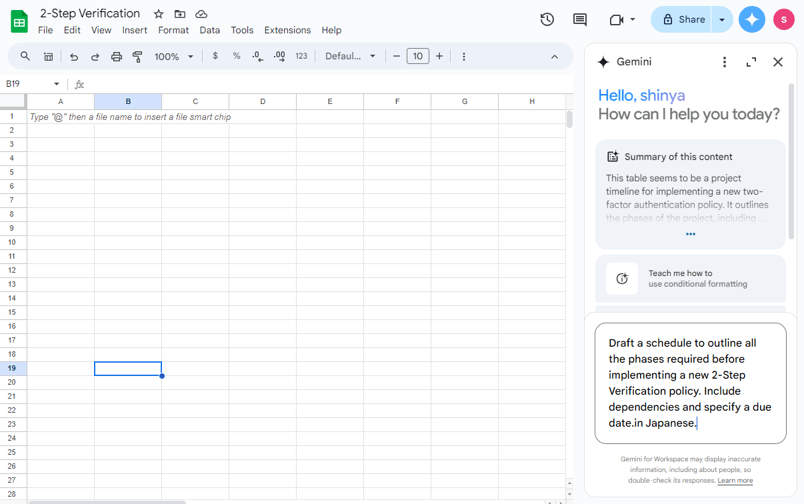Image resolution: width=804 pixels, height=504 pixels.
Task: Click the redo arrow
Action: (x=95, y=56)
